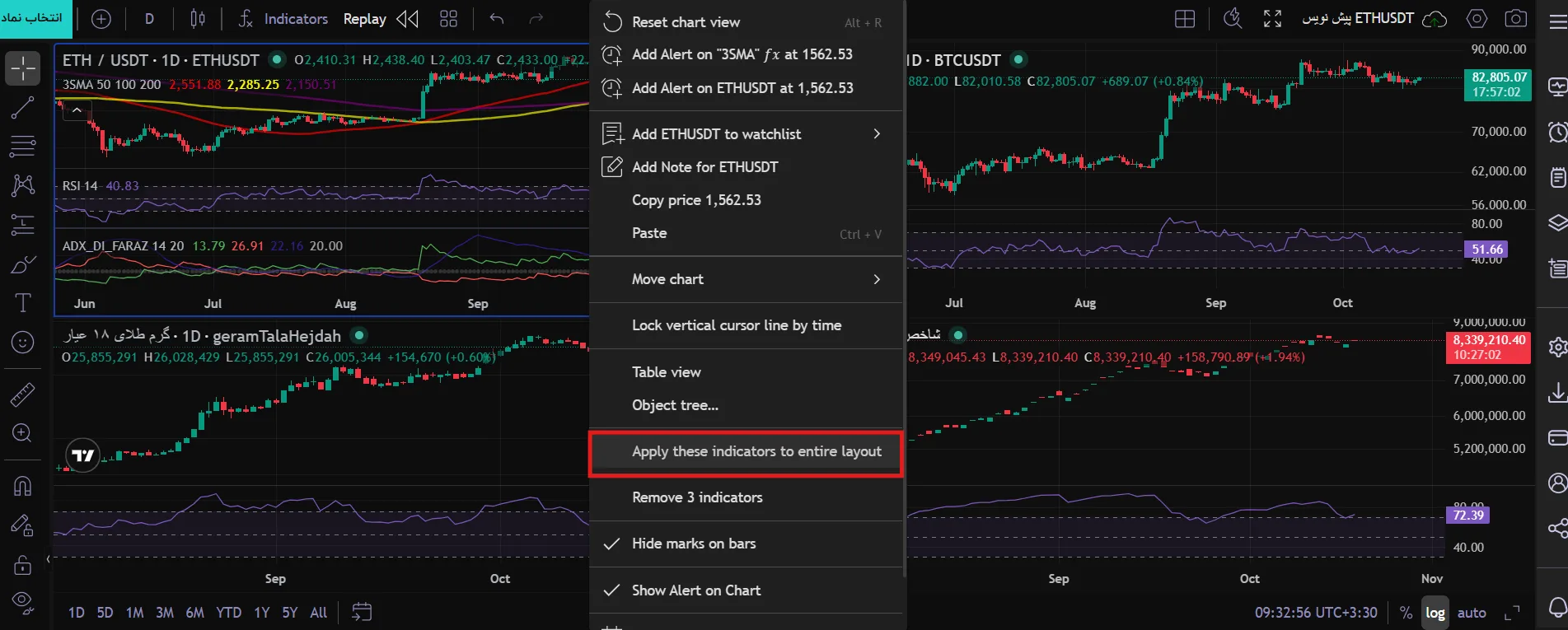Hide all drawings eye icon
This screenshot has width=1568, height=630.
23,604
